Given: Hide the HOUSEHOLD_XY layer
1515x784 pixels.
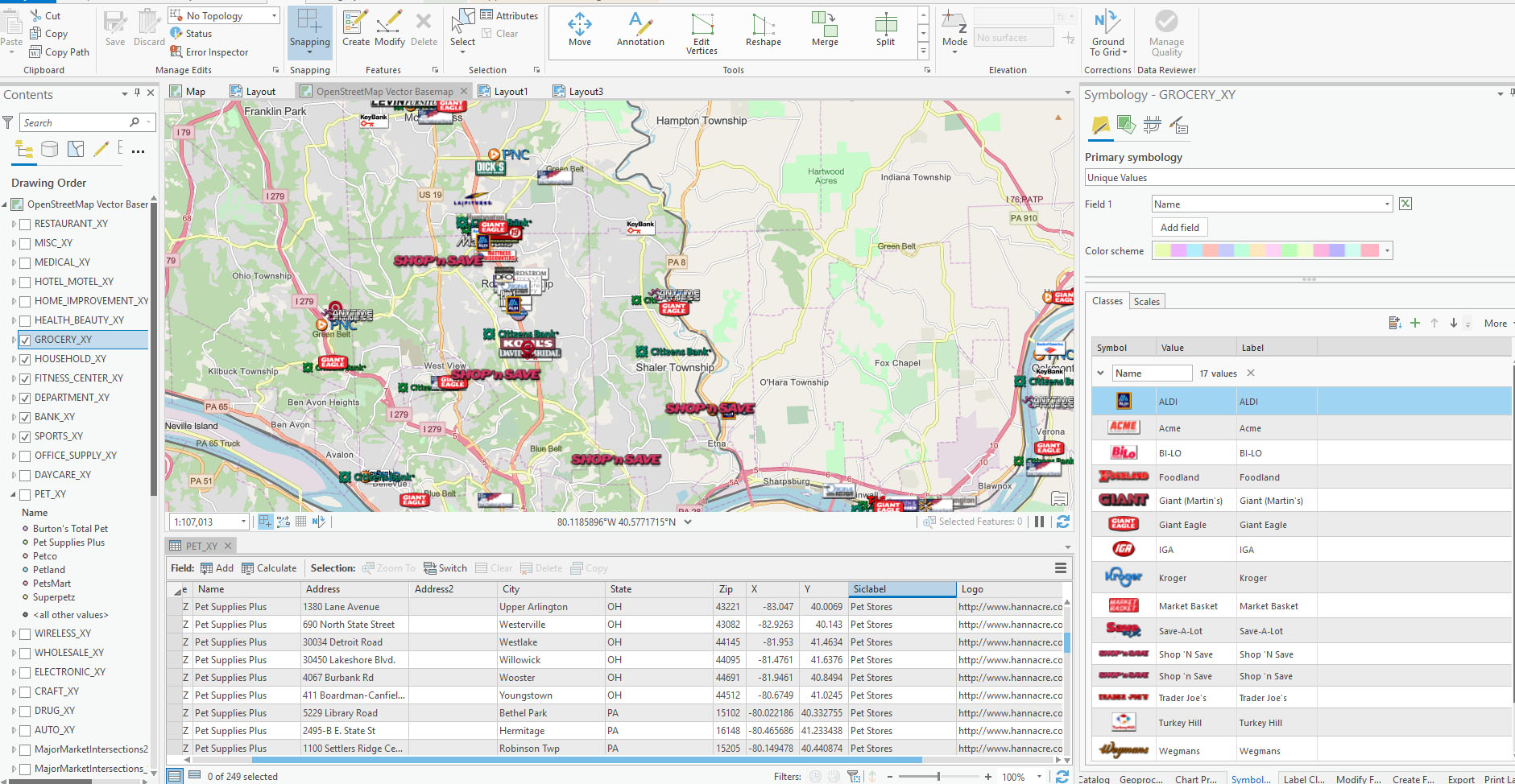Looking at the screenshot, I should coord(25,359).
